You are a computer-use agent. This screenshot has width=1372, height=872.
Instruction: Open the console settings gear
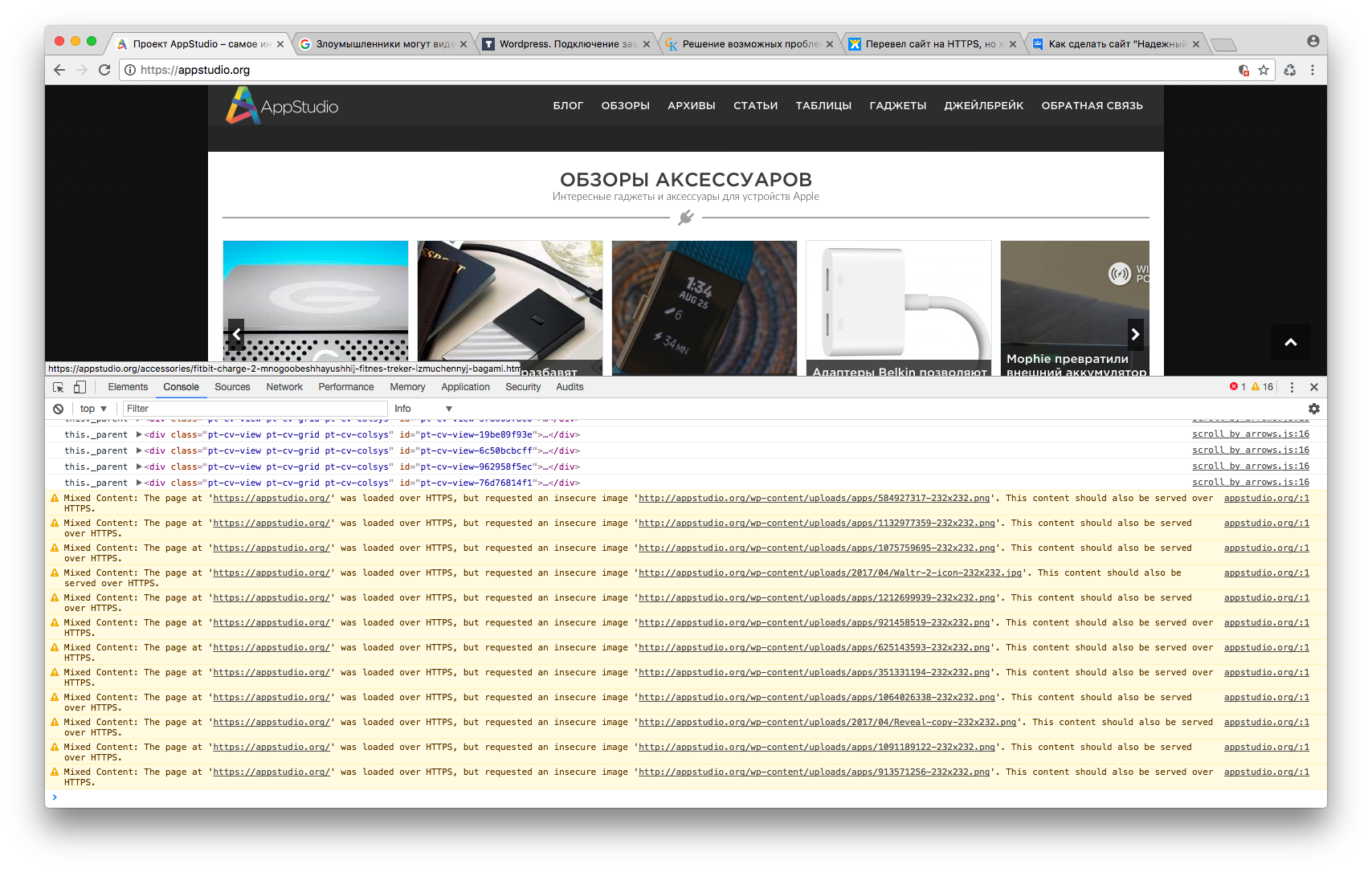point(1314,409)
